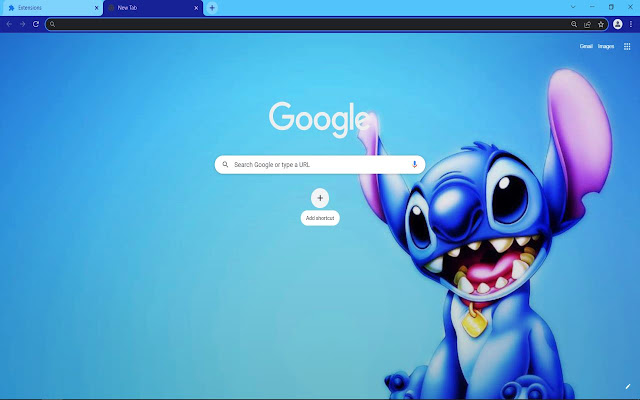640x400 pixels.
Task: Open Google Images link
Action: (x=606, y=47)
